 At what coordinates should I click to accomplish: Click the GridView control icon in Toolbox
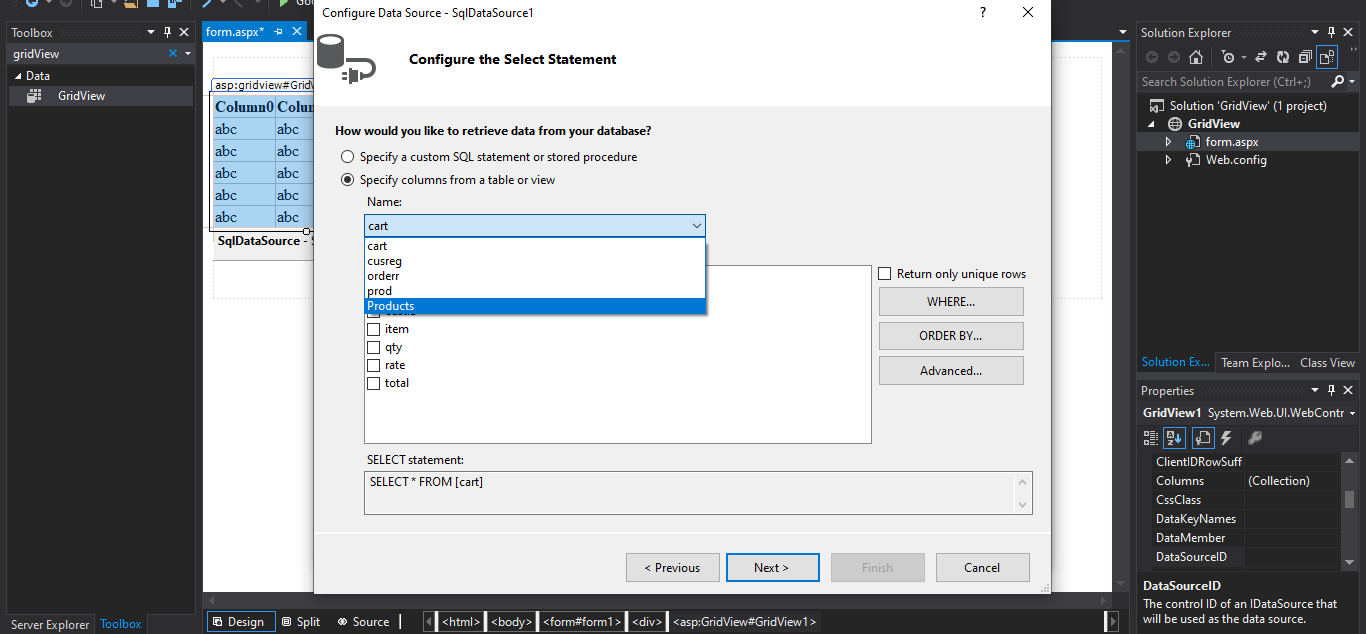pos(34,96)
